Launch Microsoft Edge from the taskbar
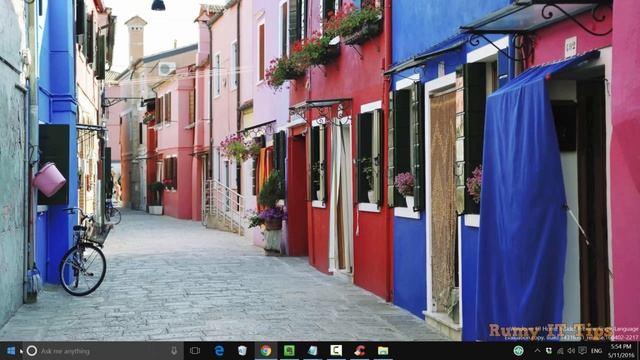This screenshot has height=360, width=640. [x=219, y=351]
